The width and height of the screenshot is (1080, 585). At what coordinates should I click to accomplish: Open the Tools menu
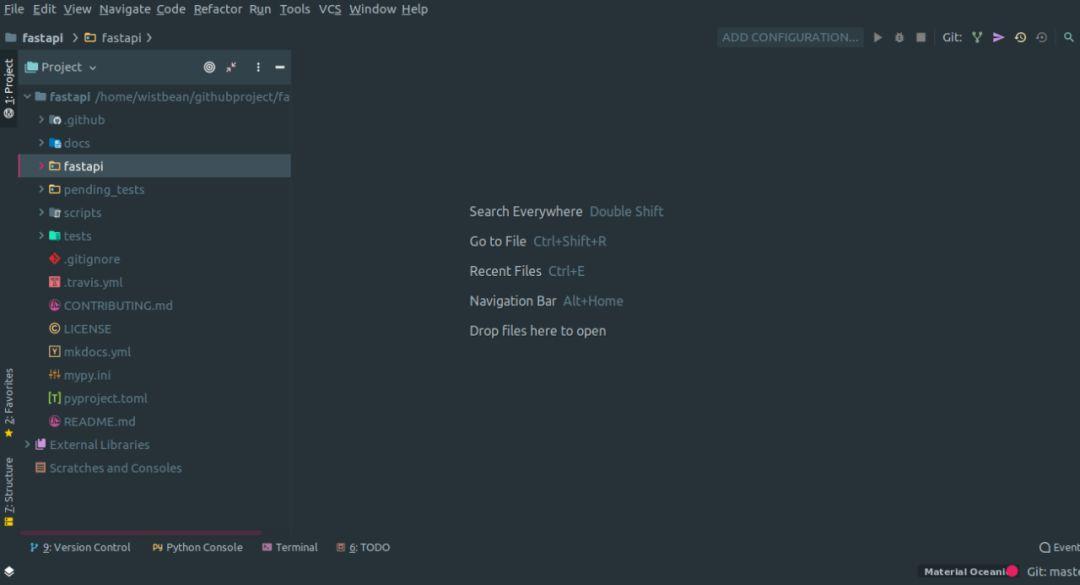[294, 9]
